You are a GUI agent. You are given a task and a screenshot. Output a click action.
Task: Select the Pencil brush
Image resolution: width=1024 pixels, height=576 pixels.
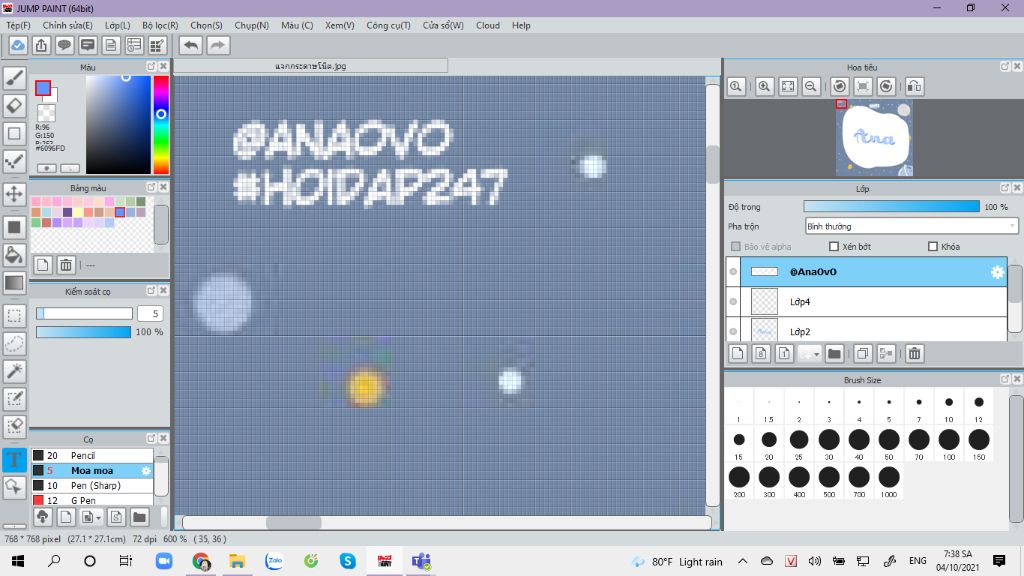point(92,455)
